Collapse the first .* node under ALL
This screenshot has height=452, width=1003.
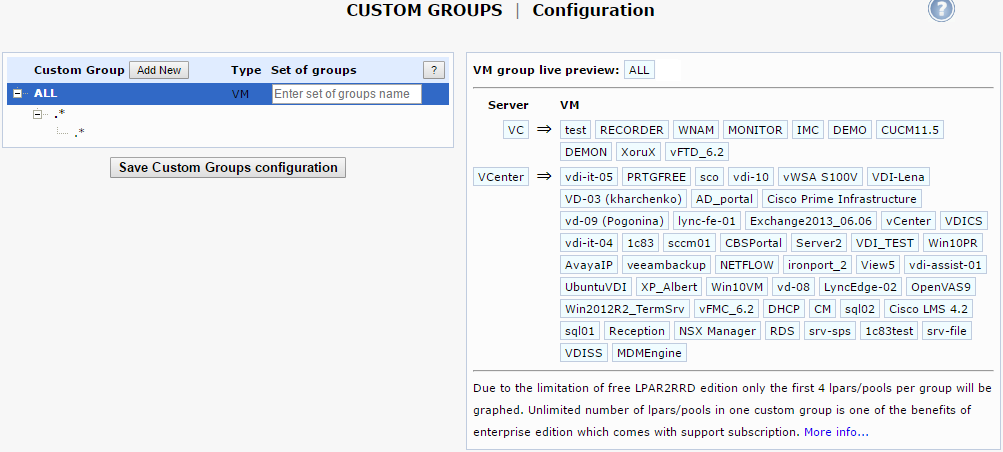click(40, 114)
